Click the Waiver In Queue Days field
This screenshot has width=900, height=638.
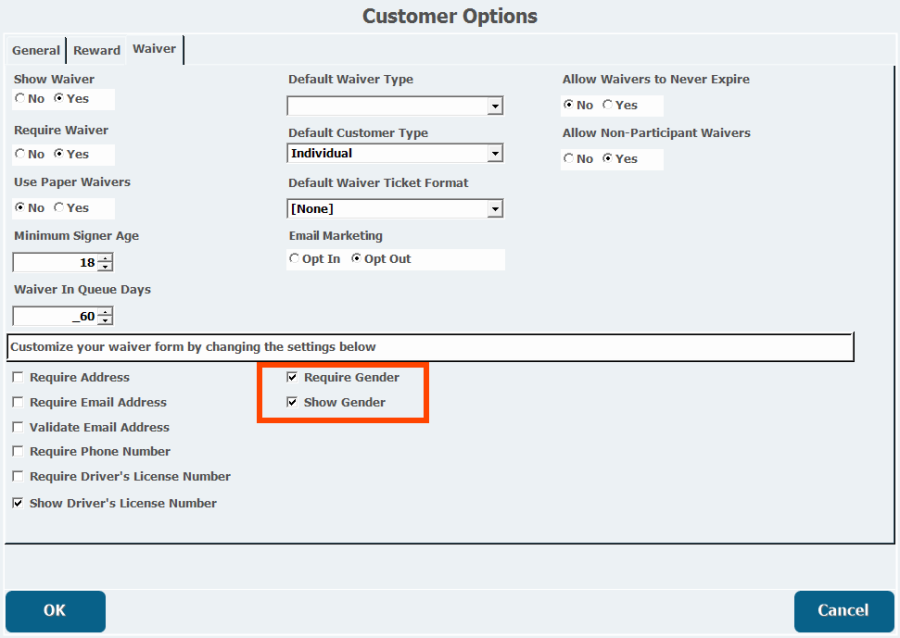[x=55, y=317]
